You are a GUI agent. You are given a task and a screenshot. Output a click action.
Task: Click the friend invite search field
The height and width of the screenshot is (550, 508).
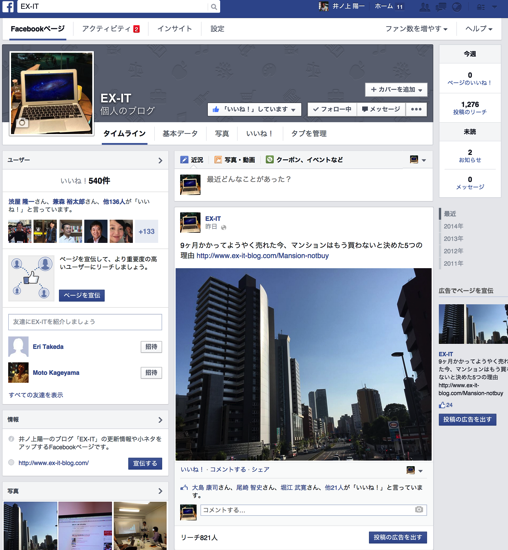tap(85, 322)
